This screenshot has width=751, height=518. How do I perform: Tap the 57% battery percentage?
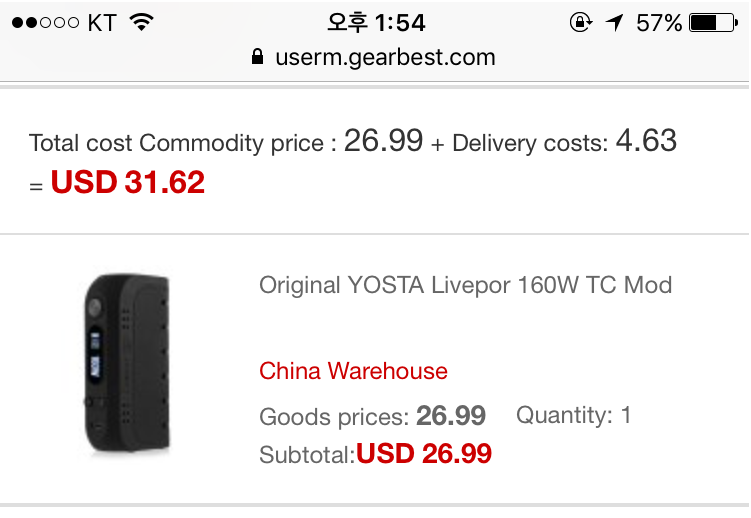[x=659, y=23]
